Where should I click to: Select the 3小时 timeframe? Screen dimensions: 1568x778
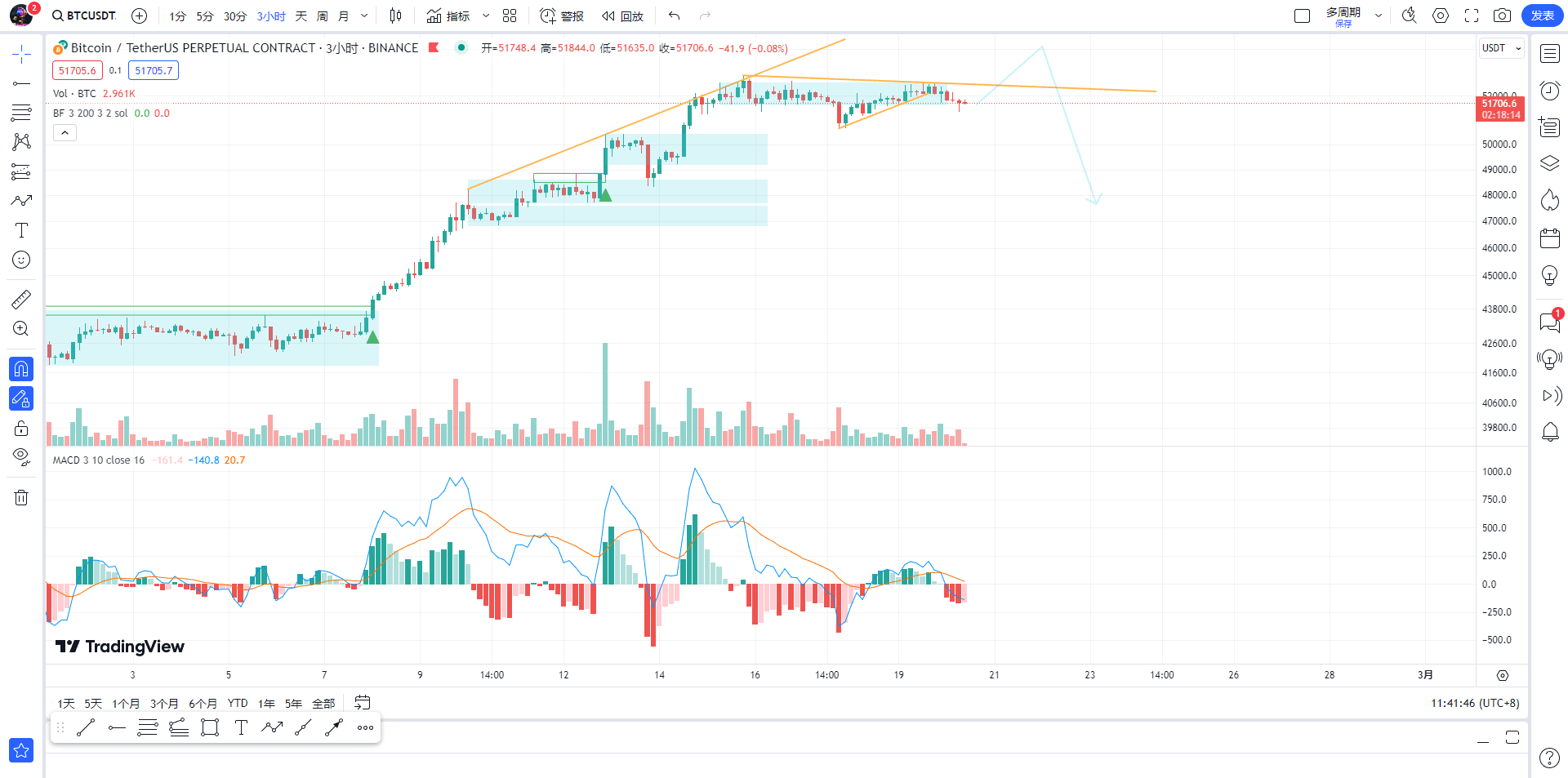(271, 16)
